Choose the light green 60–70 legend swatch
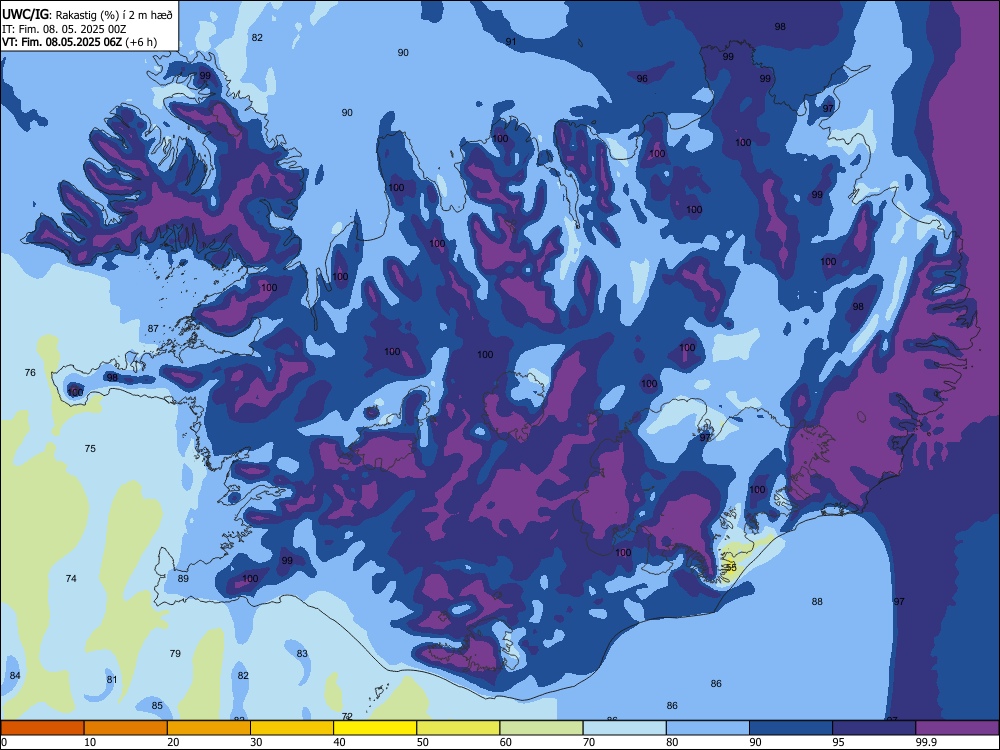Viewport: 1000px width, 750px height. coord(541,728)
